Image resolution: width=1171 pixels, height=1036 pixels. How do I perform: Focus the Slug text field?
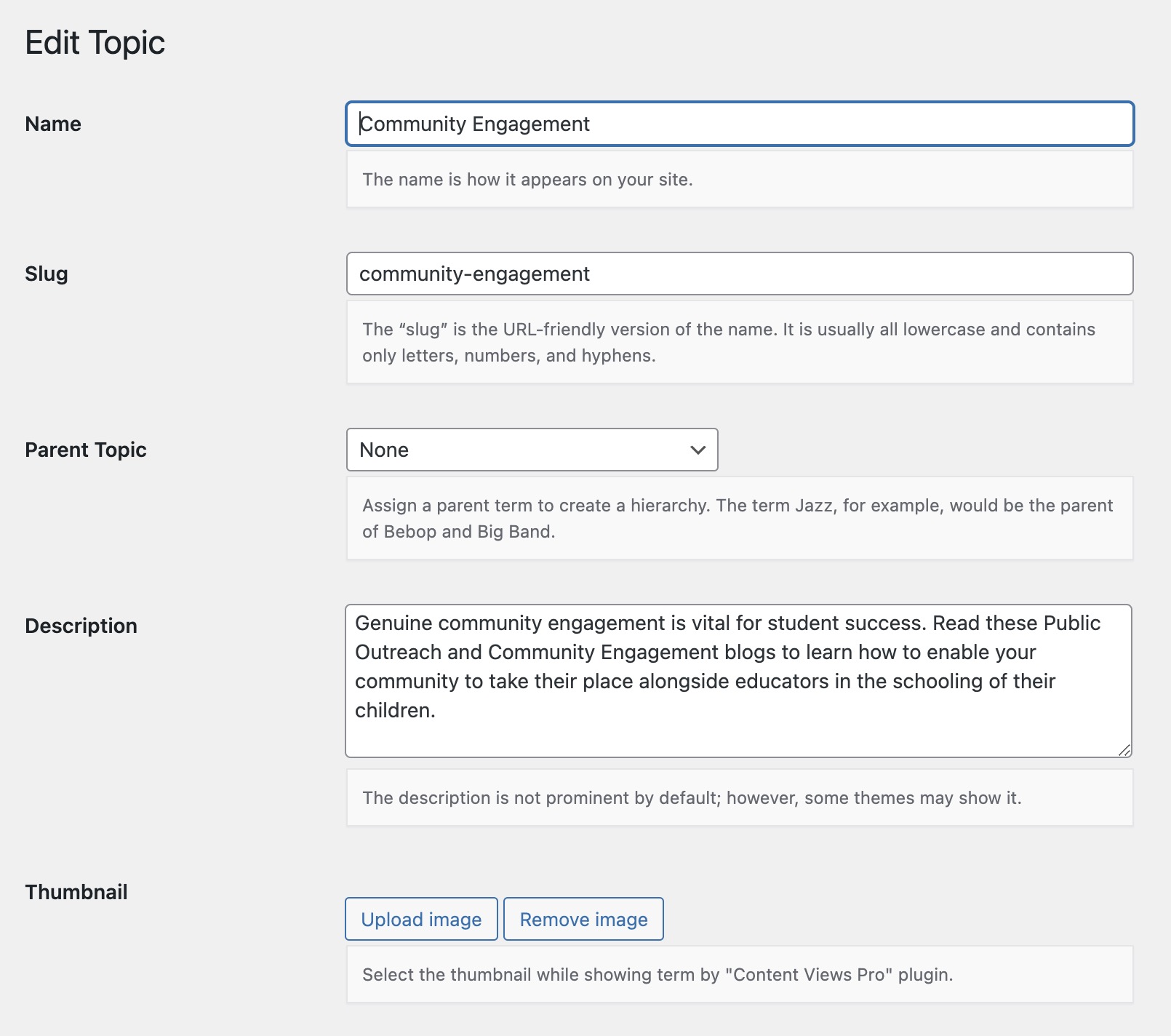tap(739, 274)
